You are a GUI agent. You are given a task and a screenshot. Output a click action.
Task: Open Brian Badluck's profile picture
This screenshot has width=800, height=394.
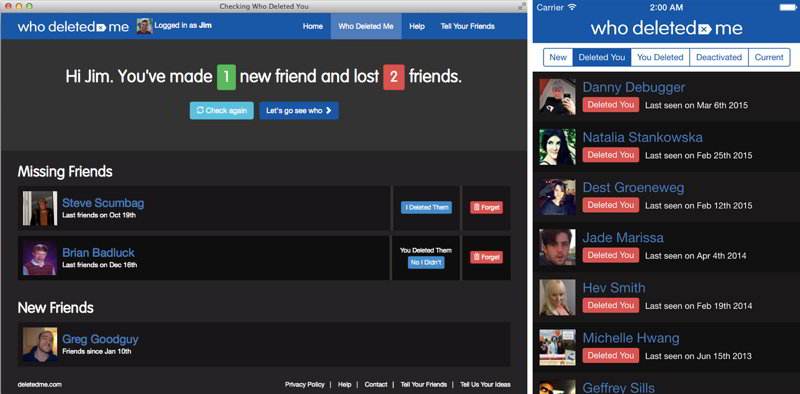point(40,258)
